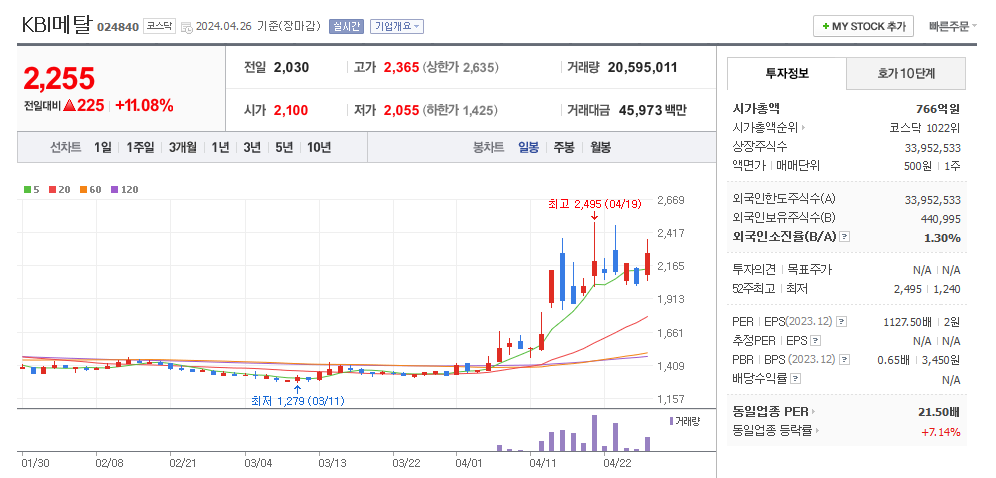Click the 시가총액 value 766억원
The height and width of the screenshot is (478, 996).
point(938,109)
